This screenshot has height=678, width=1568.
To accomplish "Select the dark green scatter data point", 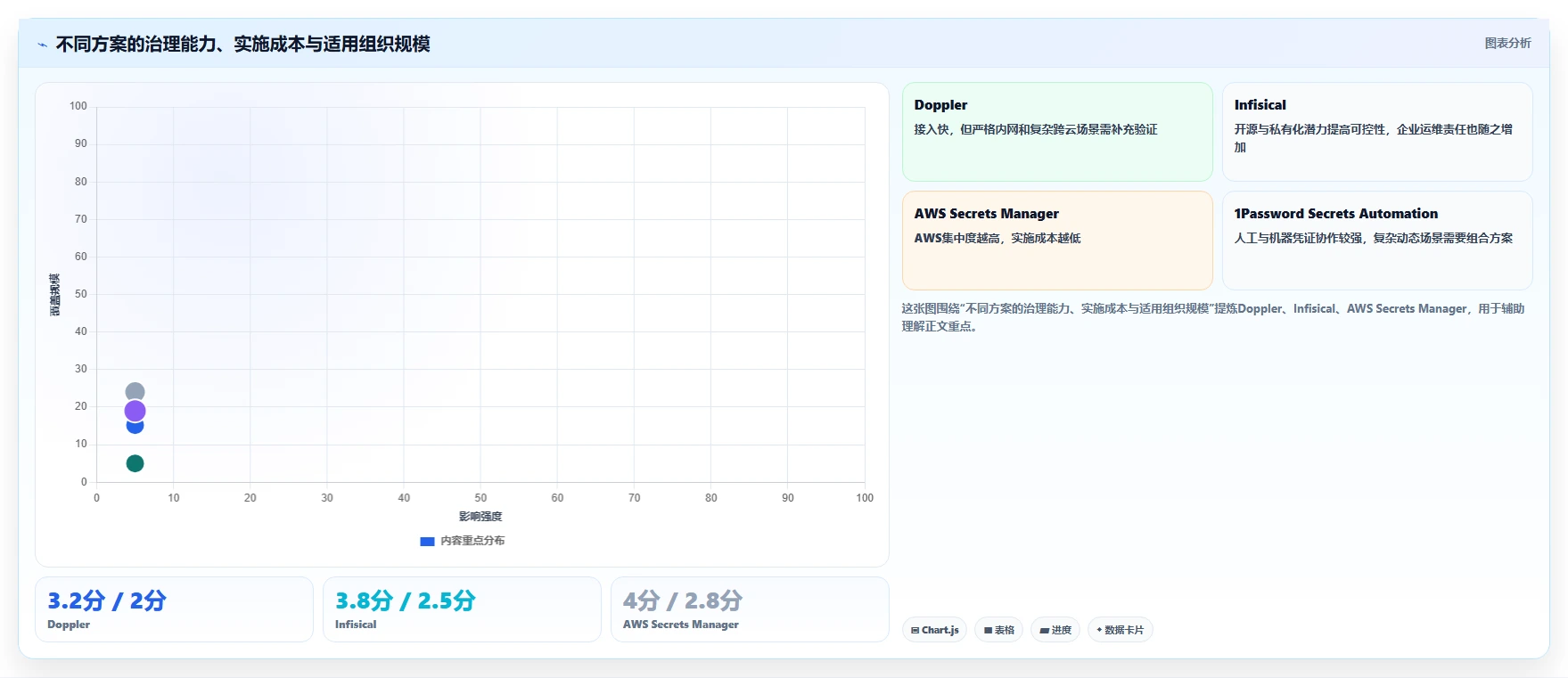I will click(135, 463).
